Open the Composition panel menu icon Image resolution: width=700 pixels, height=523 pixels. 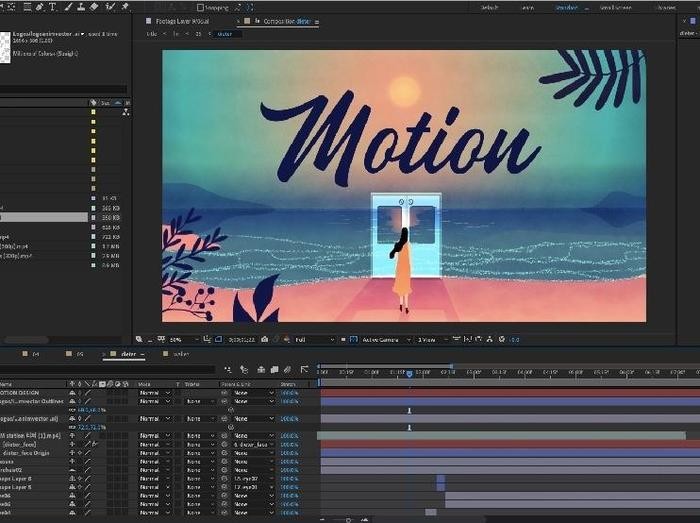pos(317,21)
